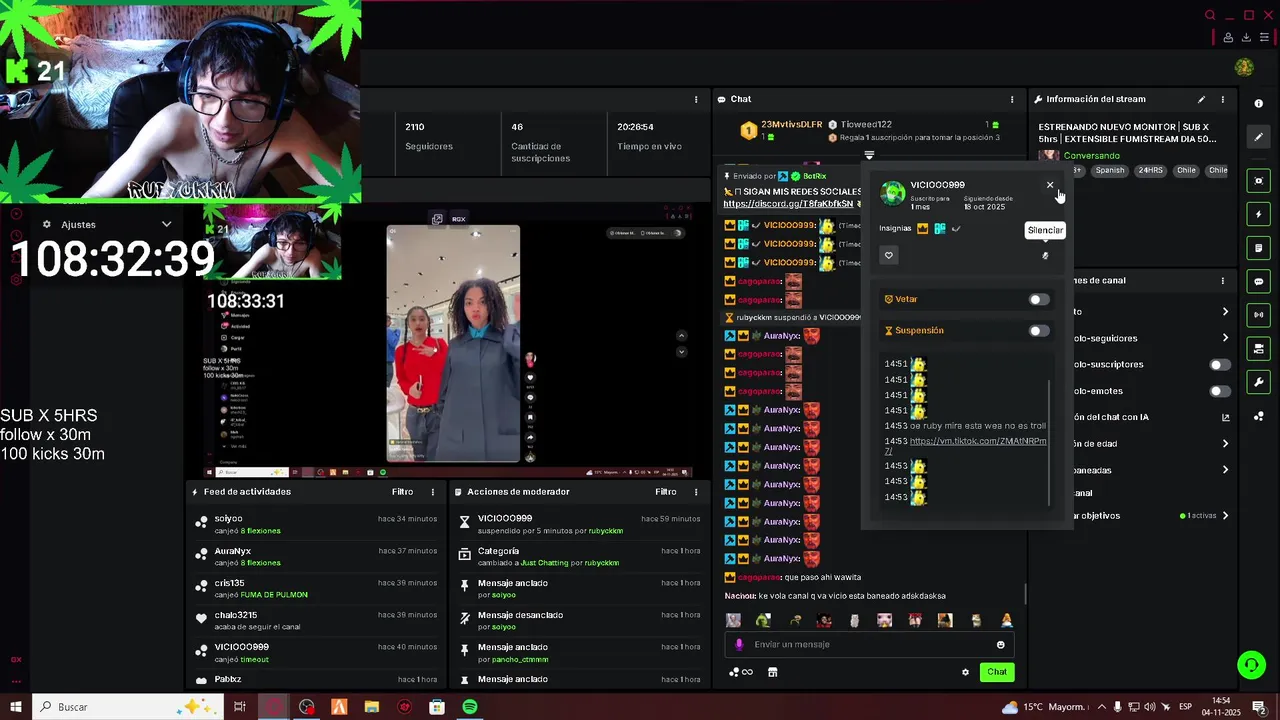Viewport: 1280px width, 720px height.
Task: Click the channel points dots sidebar icon
Action: (1259, 416)
